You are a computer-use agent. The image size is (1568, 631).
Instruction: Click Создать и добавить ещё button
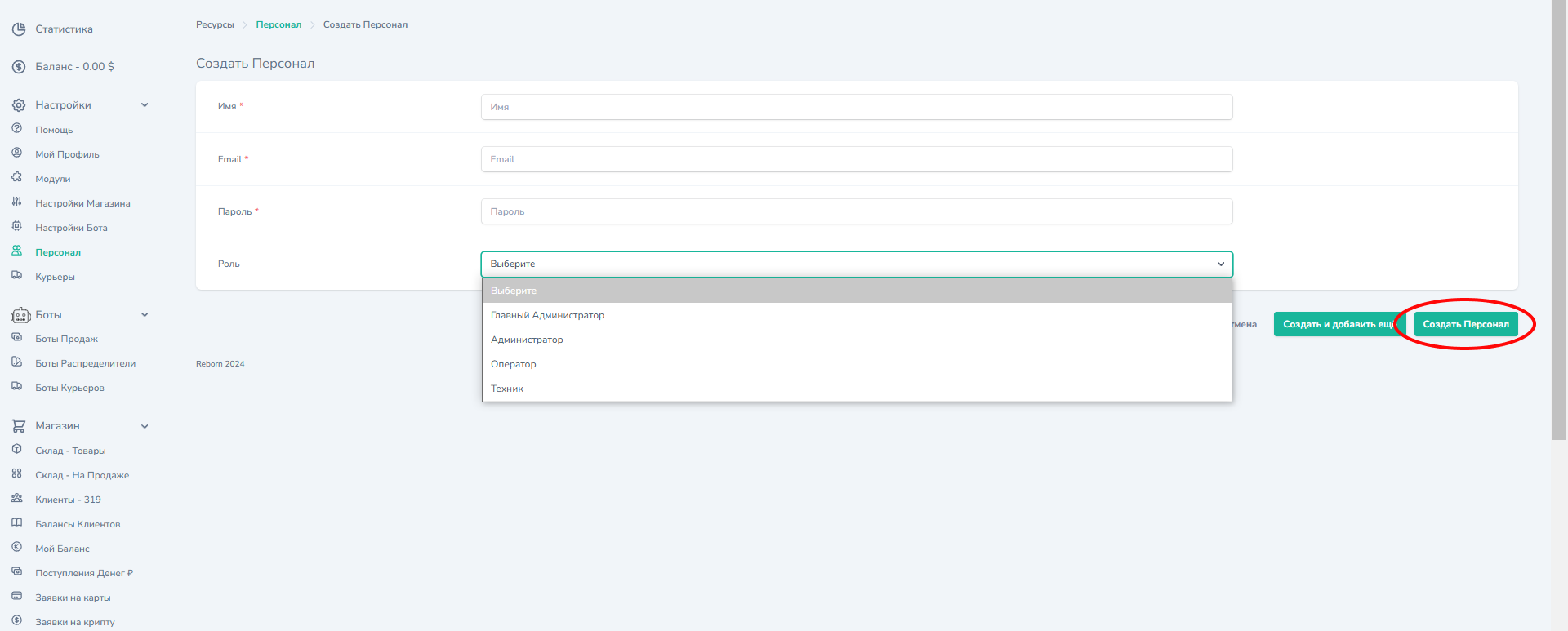pyautogui.click(x=1340, y=324)
